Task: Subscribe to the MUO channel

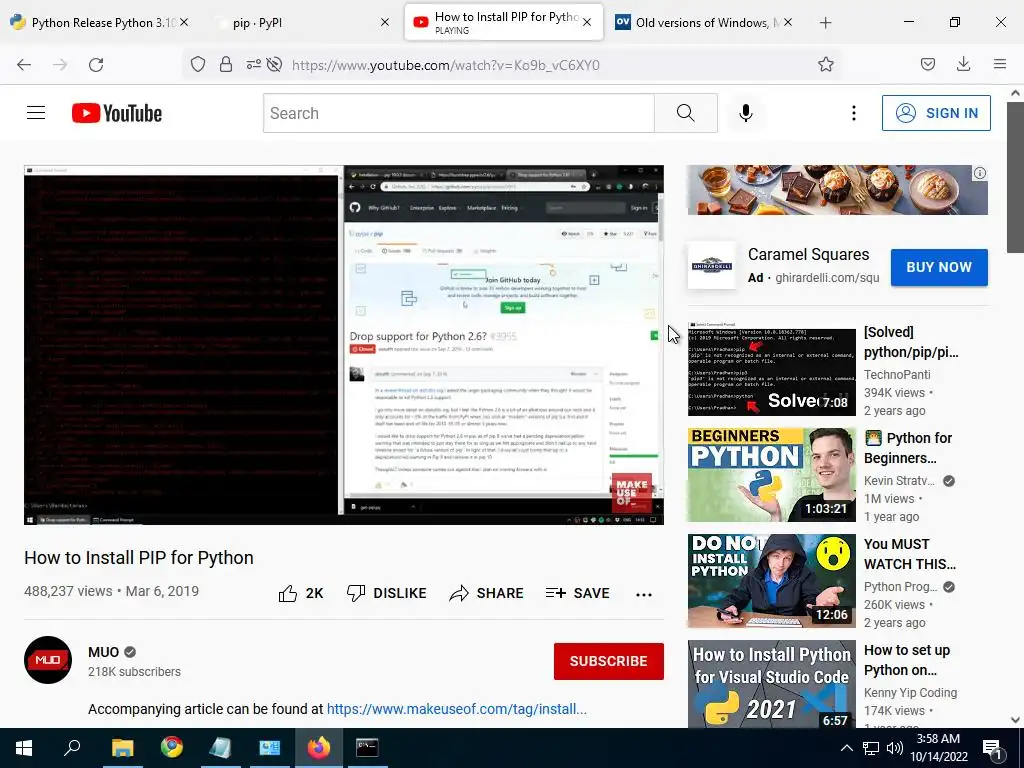Action: pos(609,661)
